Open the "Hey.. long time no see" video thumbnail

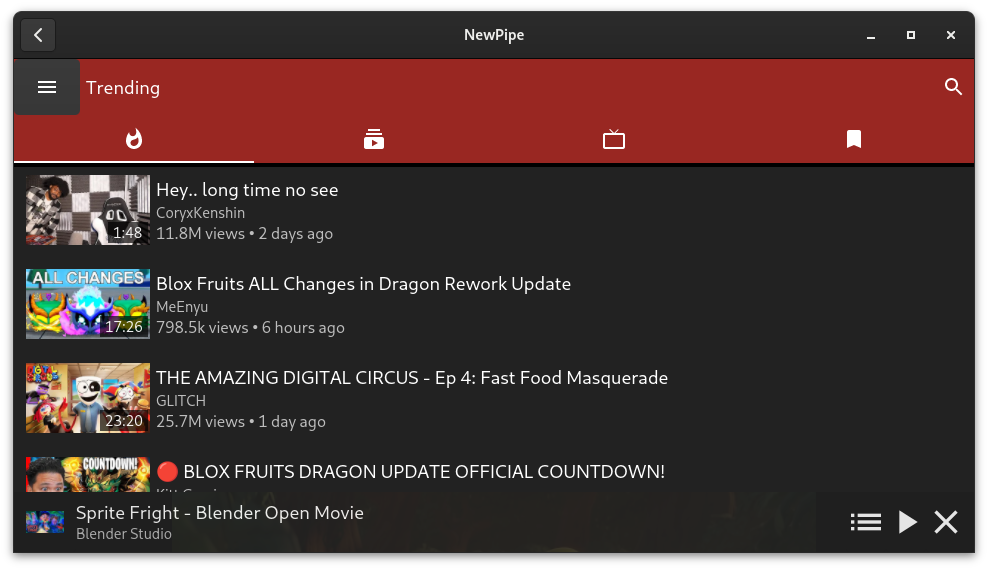tap(88, 210)
